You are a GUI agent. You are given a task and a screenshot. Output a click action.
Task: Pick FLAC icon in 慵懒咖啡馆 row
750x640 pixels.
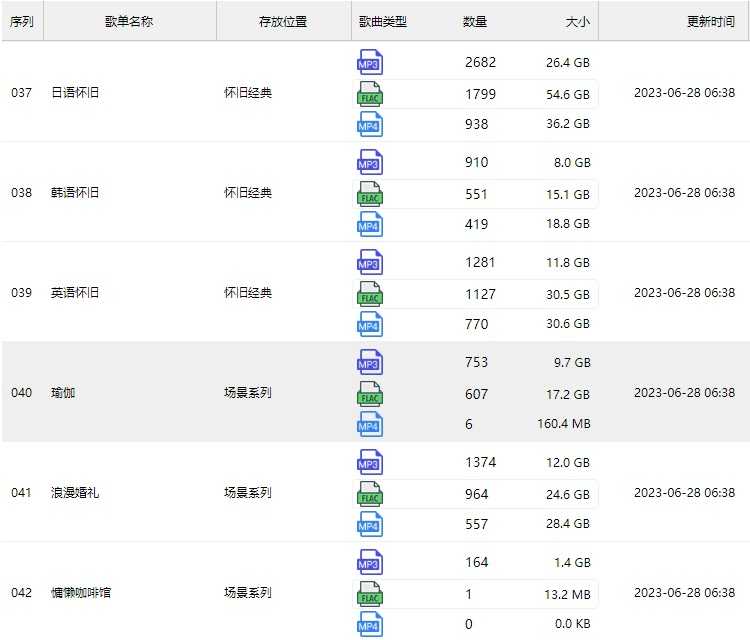coord(370,594)
